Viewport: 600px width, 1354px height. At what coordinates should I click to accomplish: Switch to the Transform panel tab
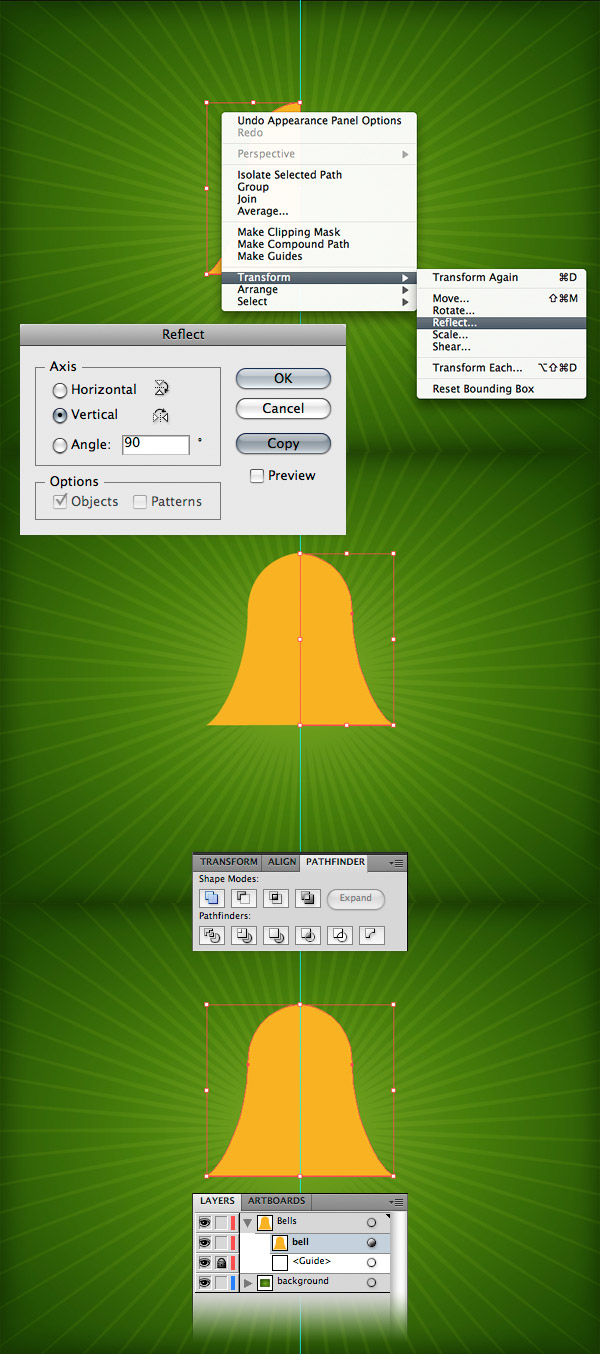[x=228, y=862]
